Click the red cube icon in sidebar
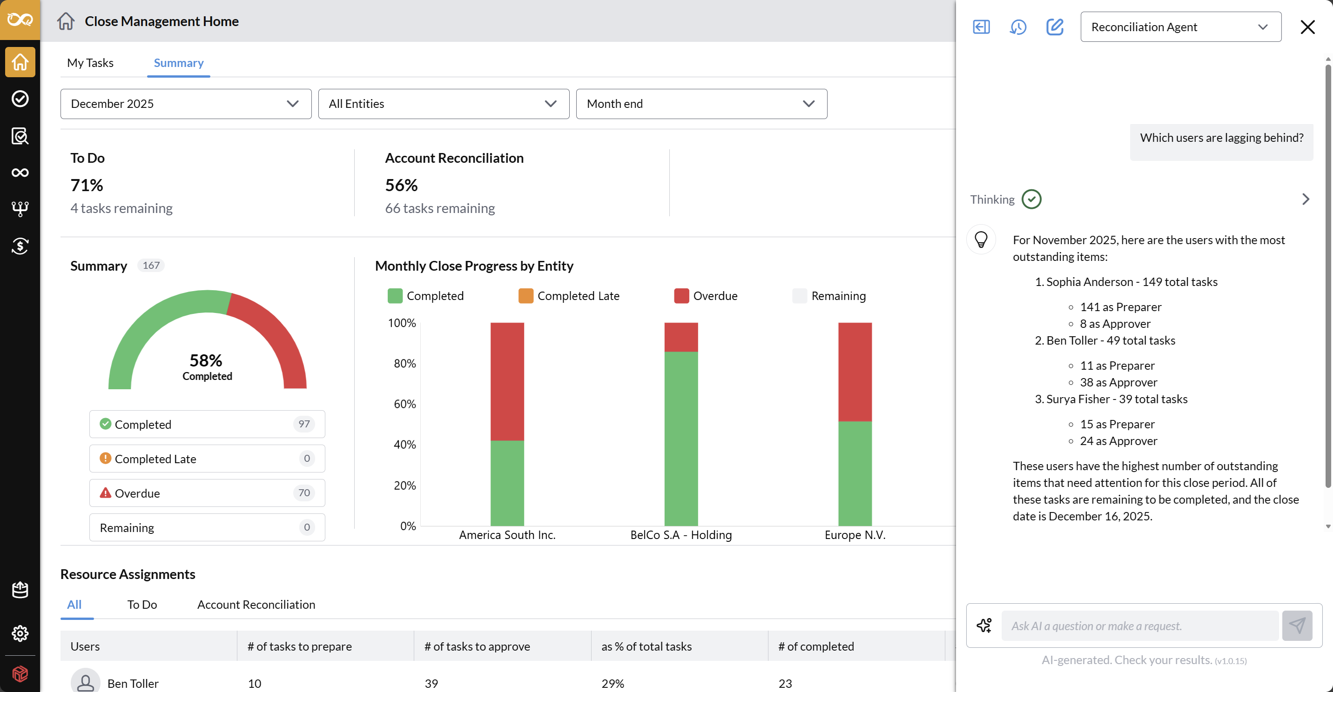Image resolution: width=1333 pixels, height=720 pixels. pos(20,674)
